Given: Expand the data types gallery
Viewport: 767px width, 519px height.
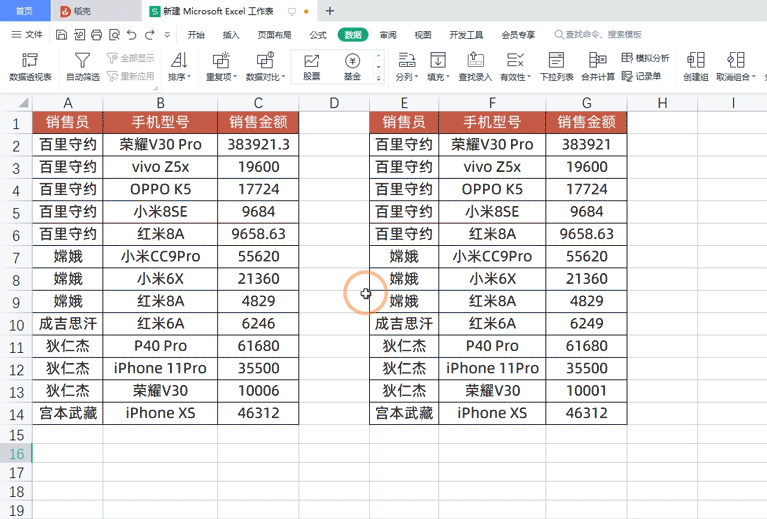Looking at the screenshot, I should pos(379,78).
